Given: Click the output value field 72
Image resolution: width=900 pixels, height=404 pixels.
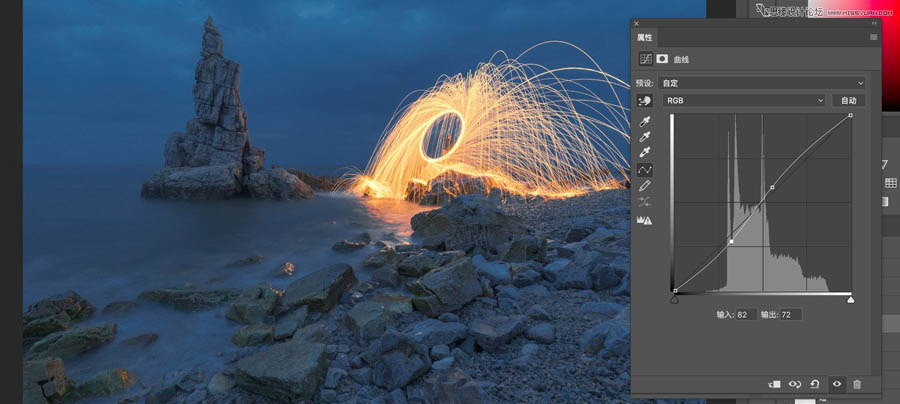Looking at the screenshot, I should pyautogui.click(x=790, y=314).
